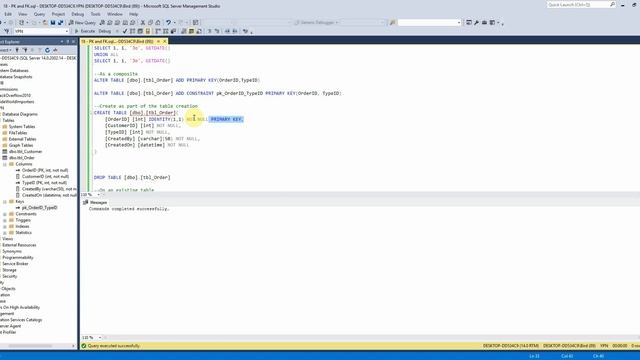Viewport: 640px width, 360px height.
Task: Open the Edit menu
Action: pyautogui.click(x=8, y=14)
